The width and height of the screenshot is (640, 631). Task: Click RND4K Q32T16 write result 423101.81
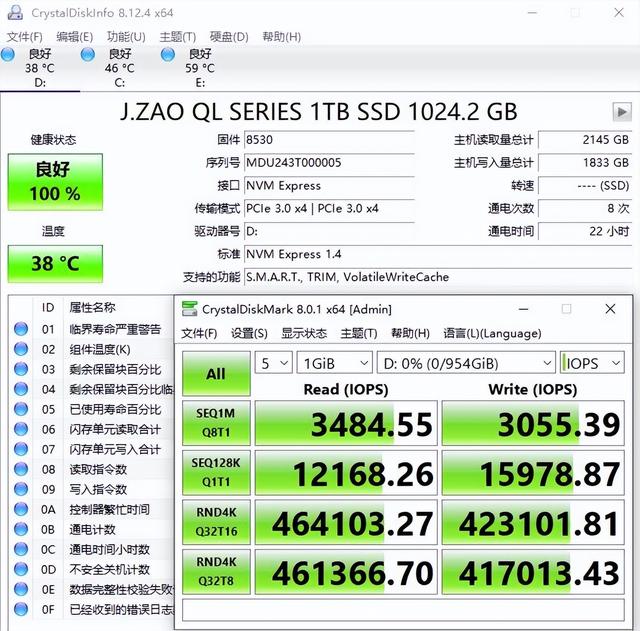click(x=533, y=522)
